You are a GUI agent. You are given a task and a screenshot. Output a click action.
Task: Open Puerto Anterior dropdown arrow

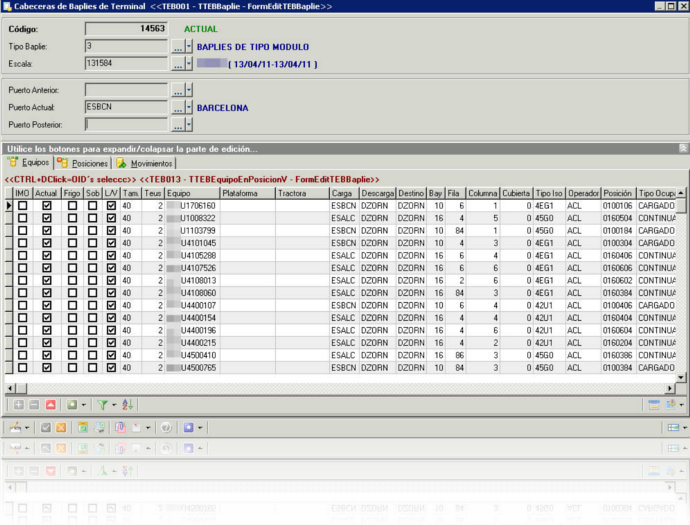pyautogui.click(x=189, y=90)
